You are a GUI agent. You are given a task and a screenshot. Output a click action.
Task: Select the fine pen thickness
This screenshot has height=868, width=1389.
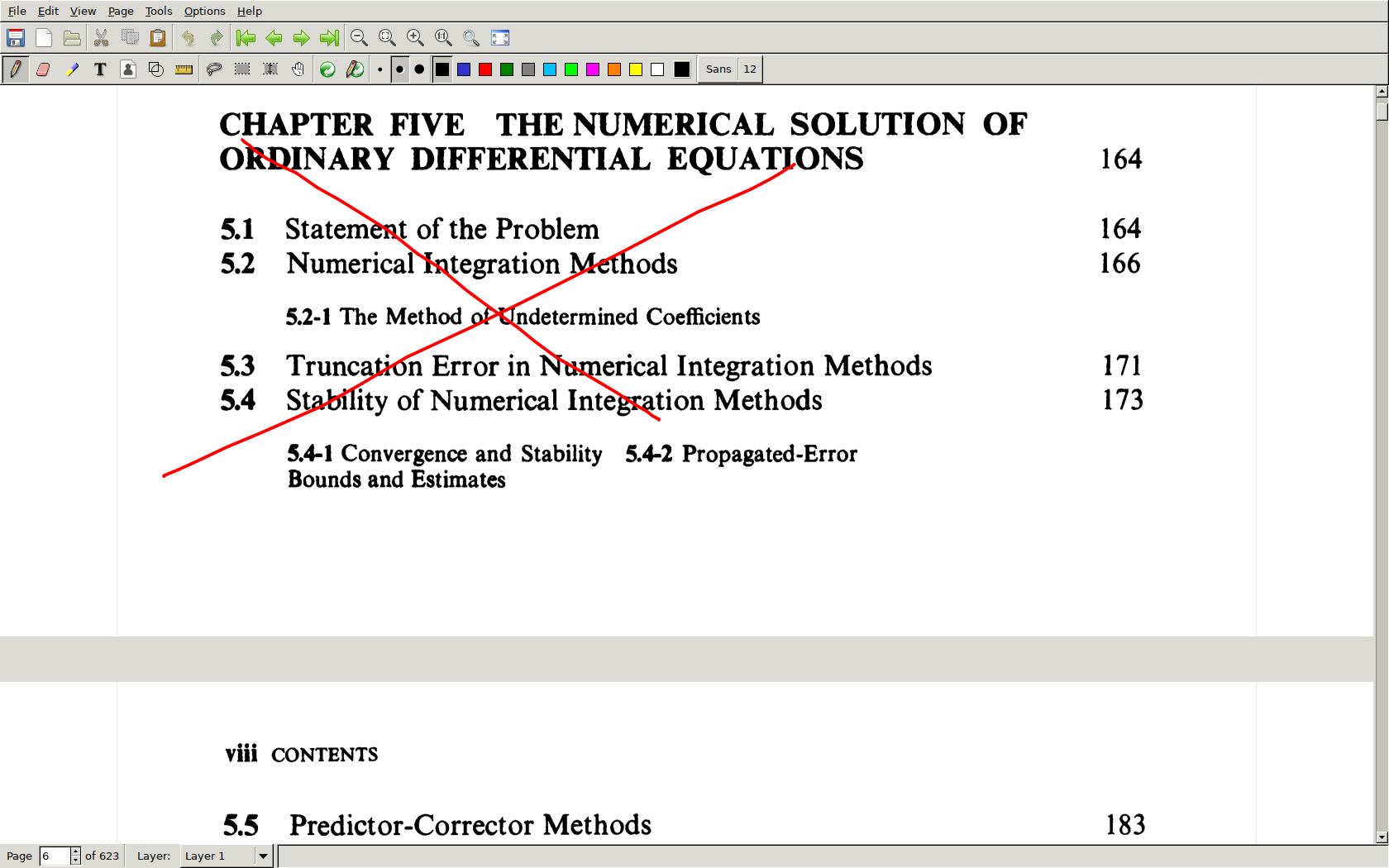point(379,69)
